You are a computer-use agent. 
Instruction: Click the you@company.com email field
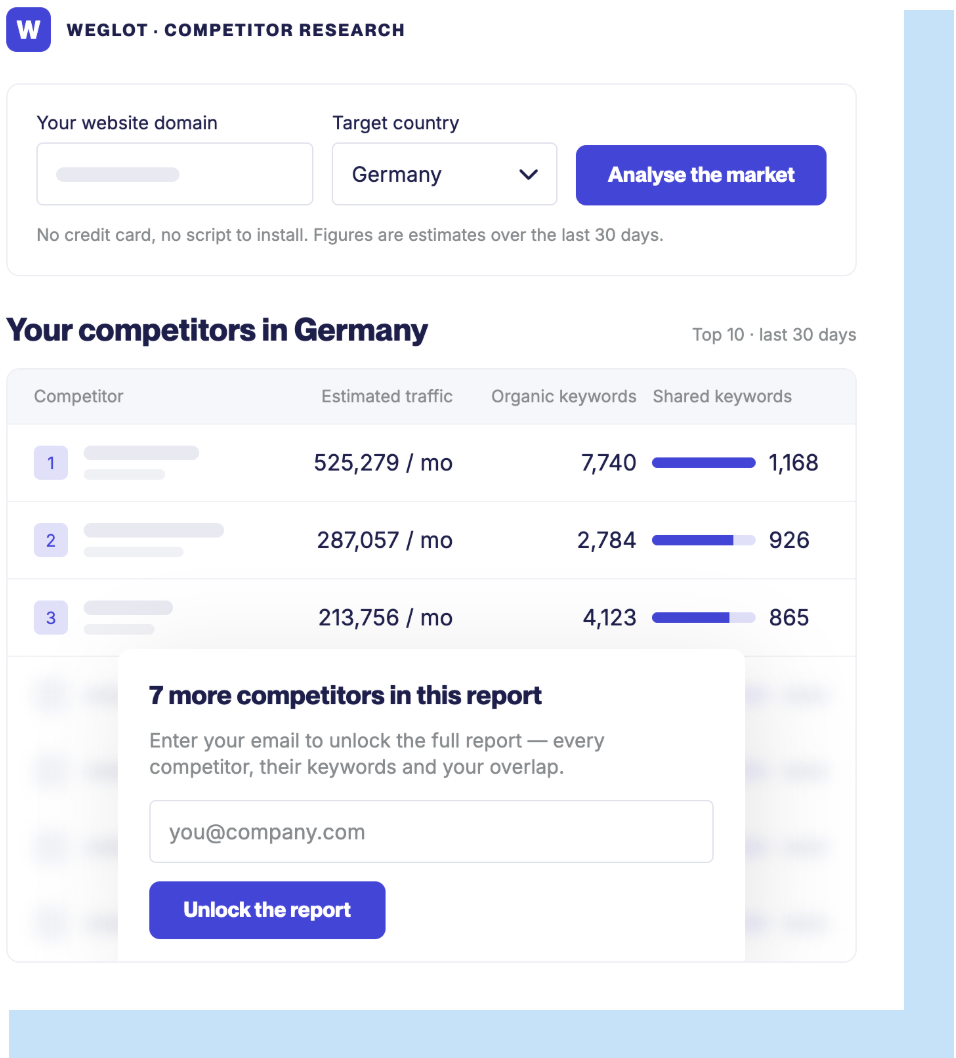[431, 831]
